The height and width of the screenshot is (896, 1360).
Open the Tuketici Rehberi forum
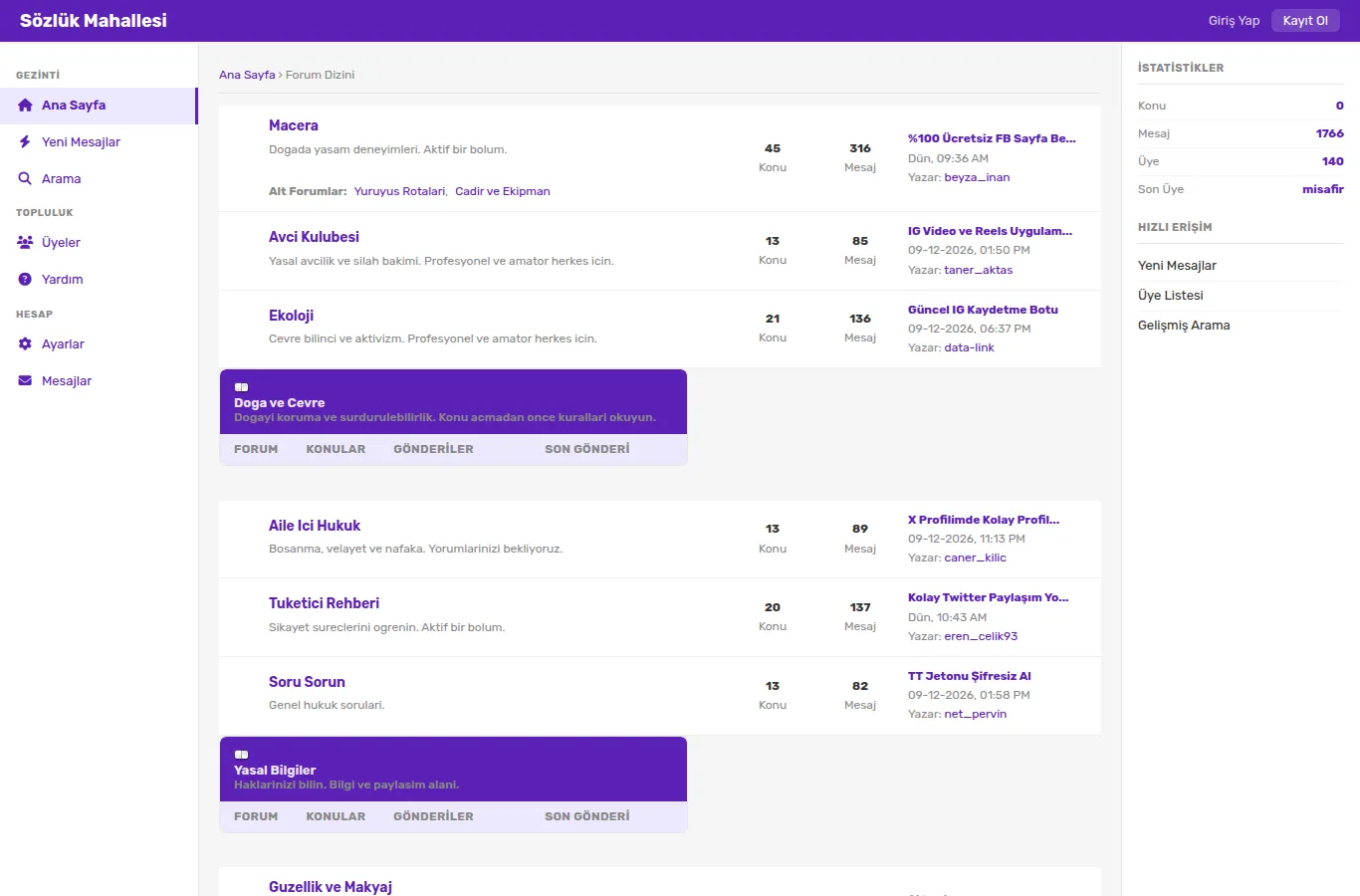324,603
